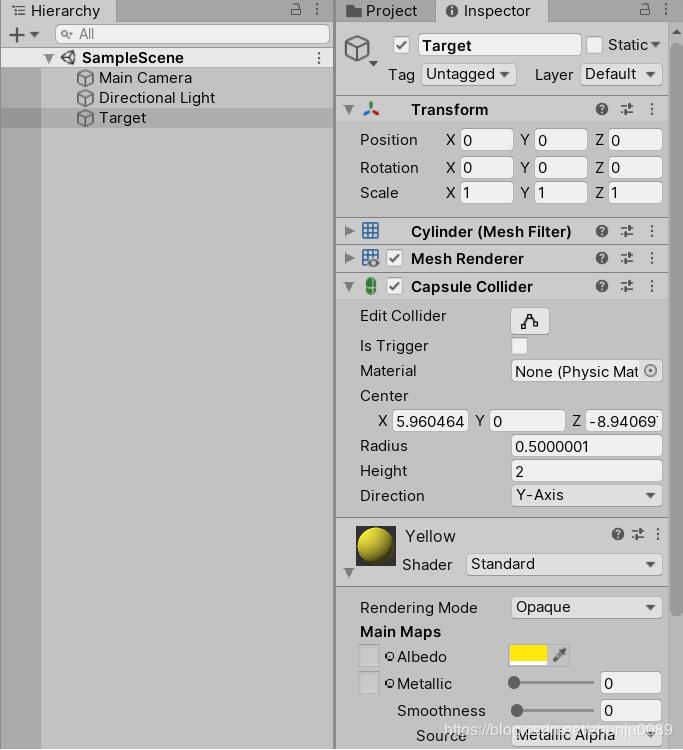The height and width of the screenshot is (750, 683).
Task: Disable the Mesh Renderer component checkbox
Action: click(394, 259)
